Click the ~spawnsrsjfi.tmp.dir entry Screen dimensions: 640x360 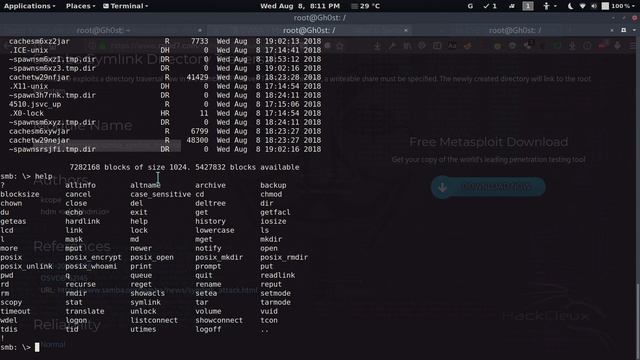52,149
